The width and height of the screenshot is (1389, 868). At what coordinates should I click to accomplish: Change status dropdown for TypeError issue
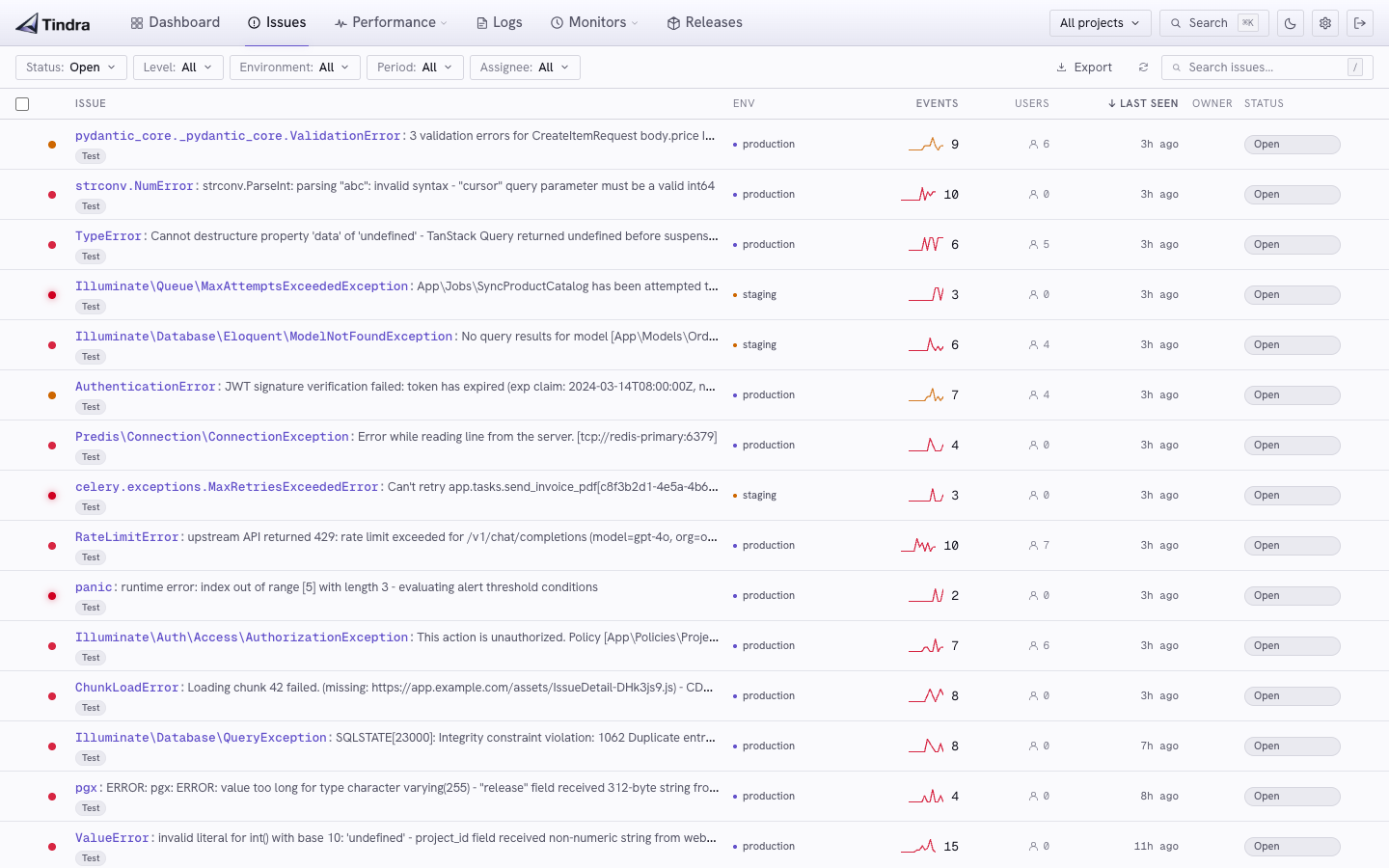[1292, 245]
